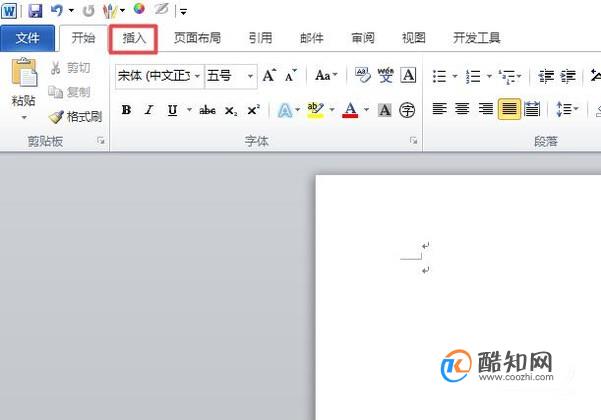Open the 剪贴板 dialog launcher

101,141
